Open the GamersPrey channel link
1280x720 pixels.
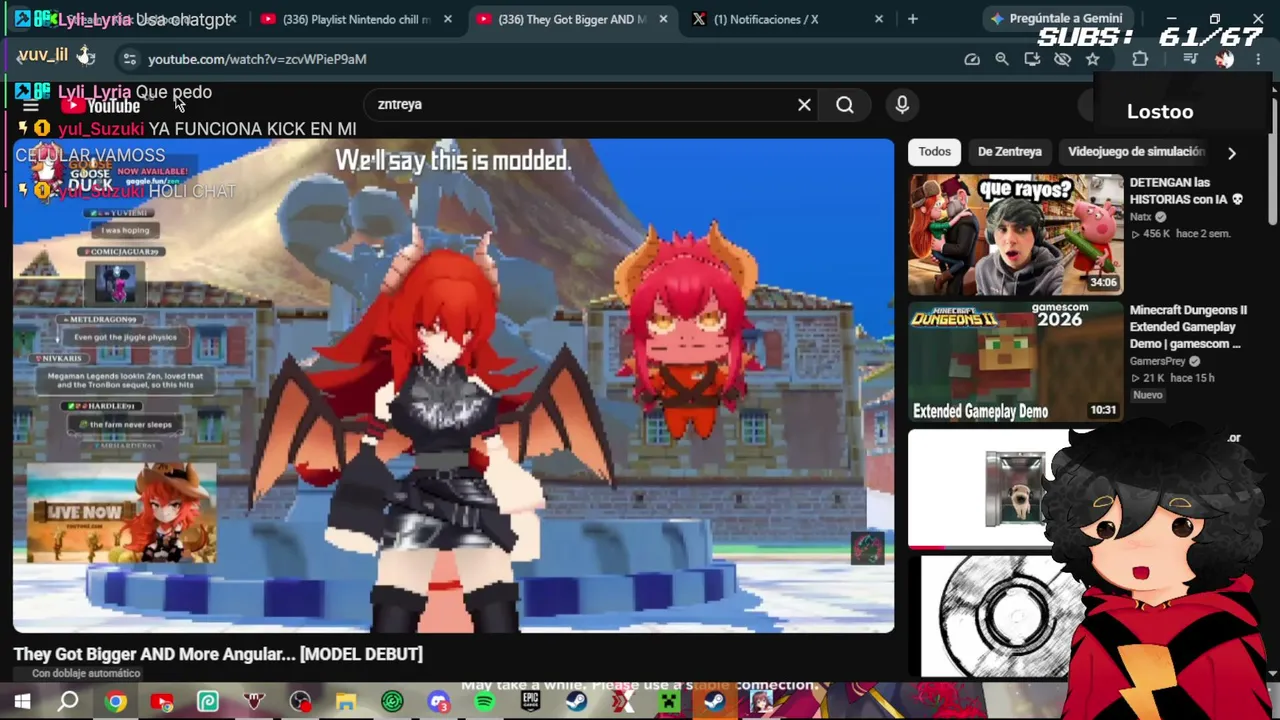tap(1158, 361)
